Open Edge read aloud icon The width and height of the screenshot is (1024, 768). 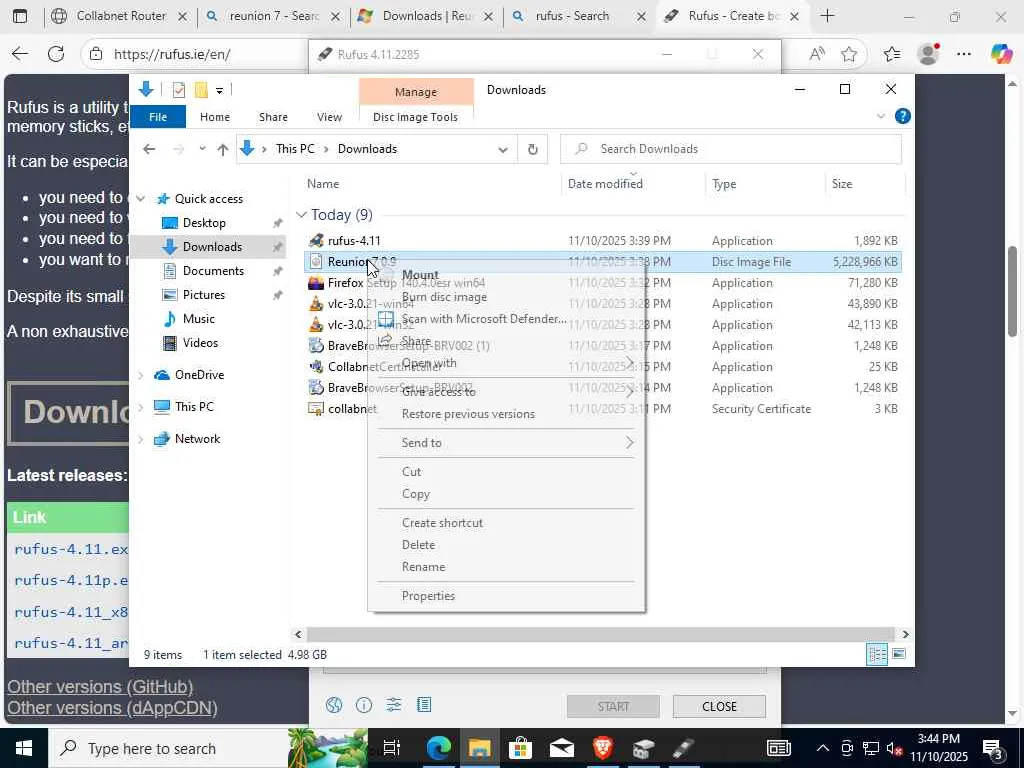point(816,54)
